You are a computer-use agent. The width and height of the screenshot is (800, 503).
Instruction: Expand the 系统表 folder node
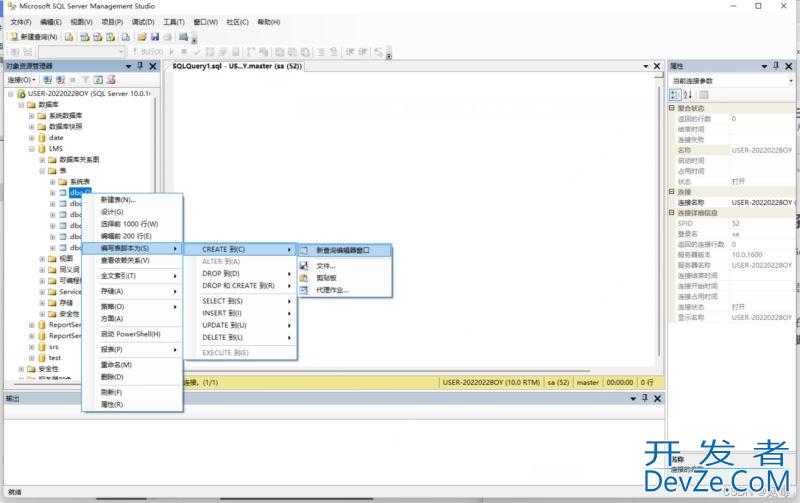coord(53,182)
